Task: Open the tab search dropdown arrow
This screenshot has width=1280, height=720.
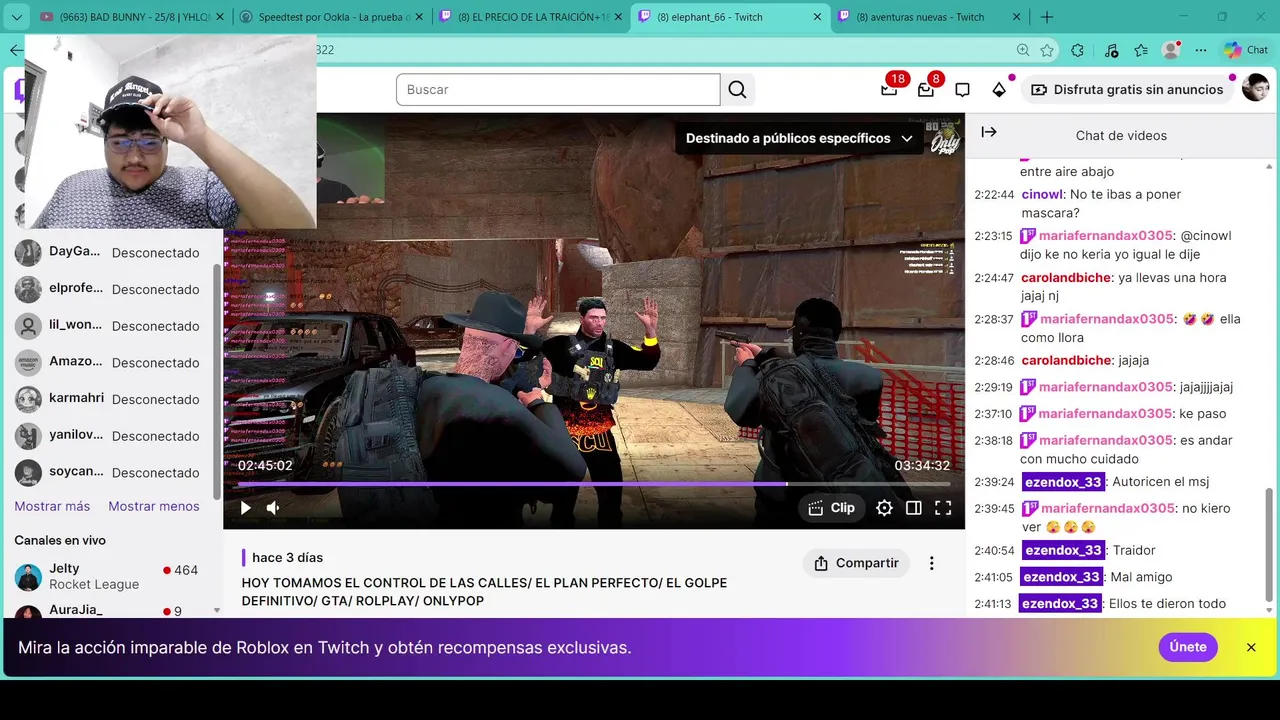Action: click(16, 17)
